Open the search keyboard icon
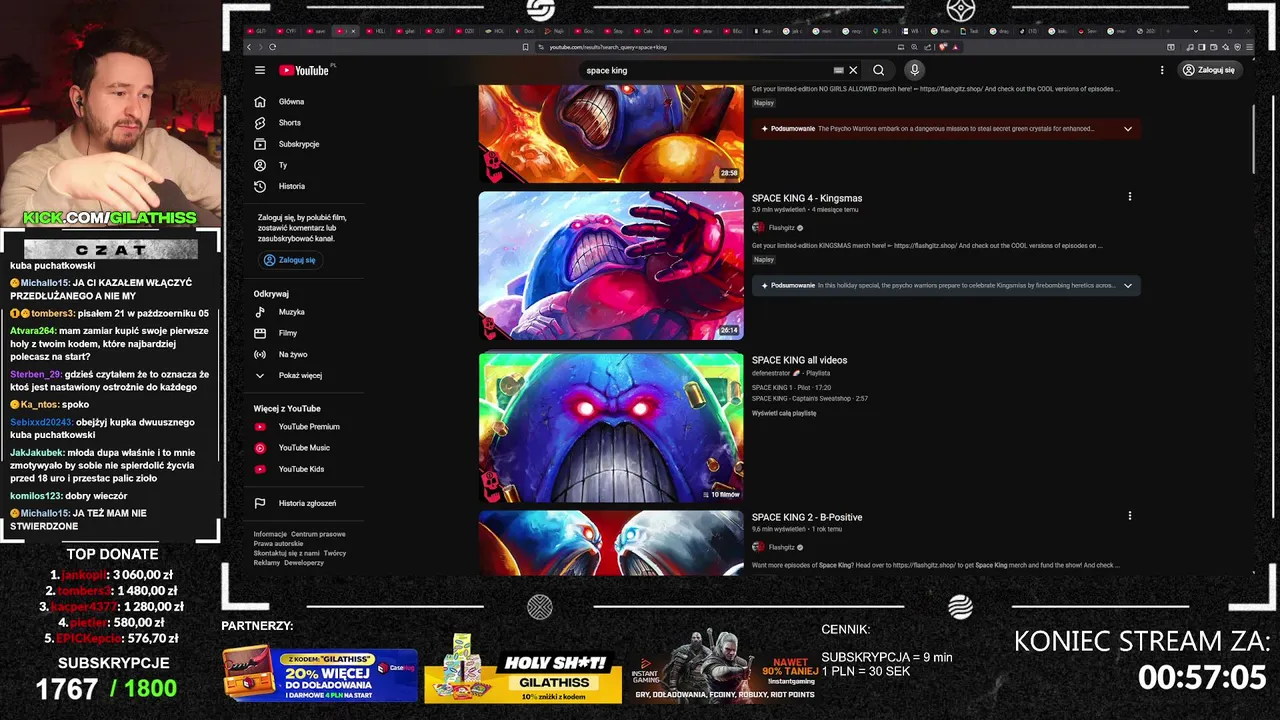 pyautogui.click(x=838, y=70)
